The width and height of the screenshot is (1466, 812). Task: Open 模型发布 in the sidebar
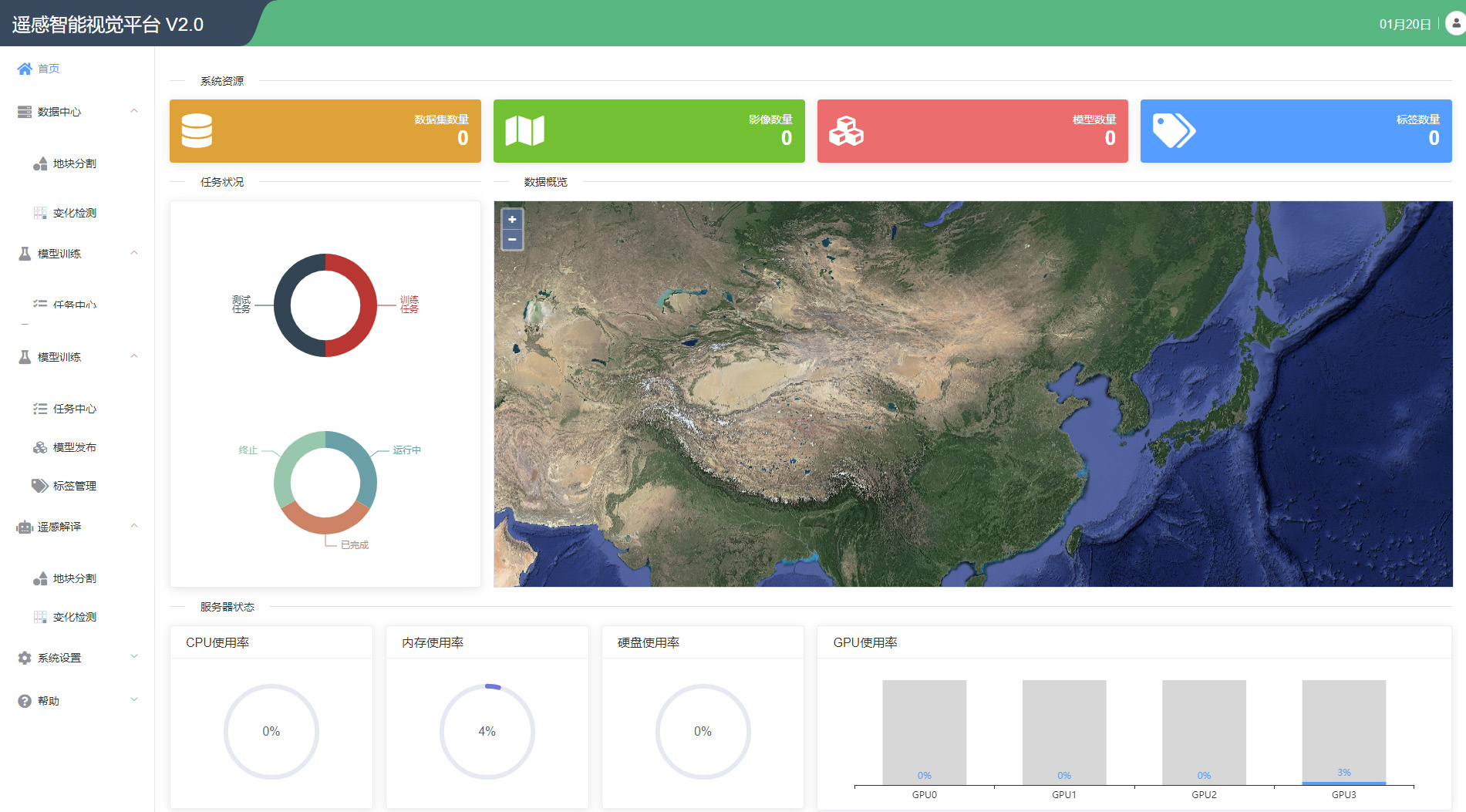tap(75, 447)
